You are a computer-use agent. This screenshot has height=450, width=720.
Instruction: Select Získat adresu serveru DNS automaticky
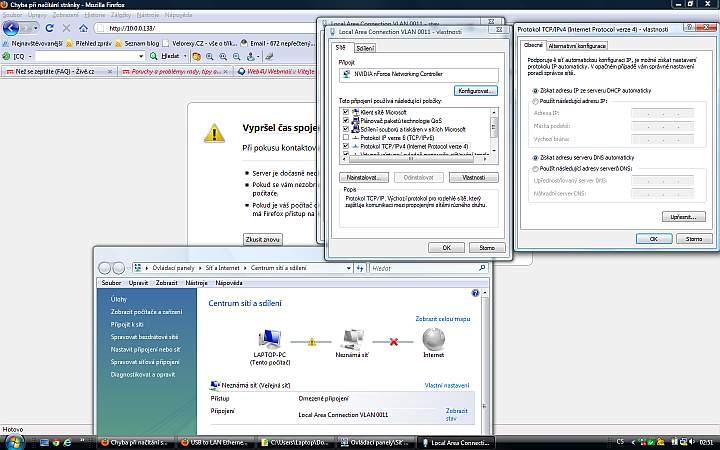(535, 158)
